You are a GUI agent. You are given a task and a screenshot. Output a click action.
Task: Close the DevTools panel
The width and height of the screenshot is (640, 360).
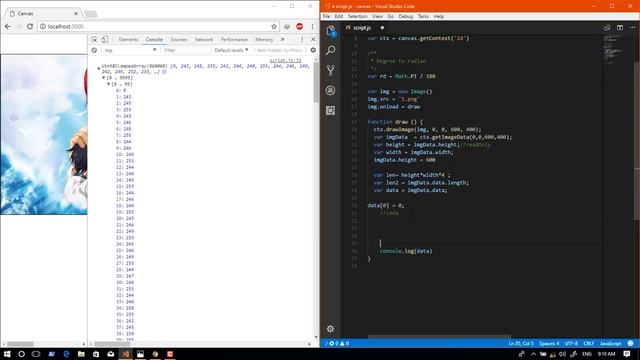(x=313, y=39)
